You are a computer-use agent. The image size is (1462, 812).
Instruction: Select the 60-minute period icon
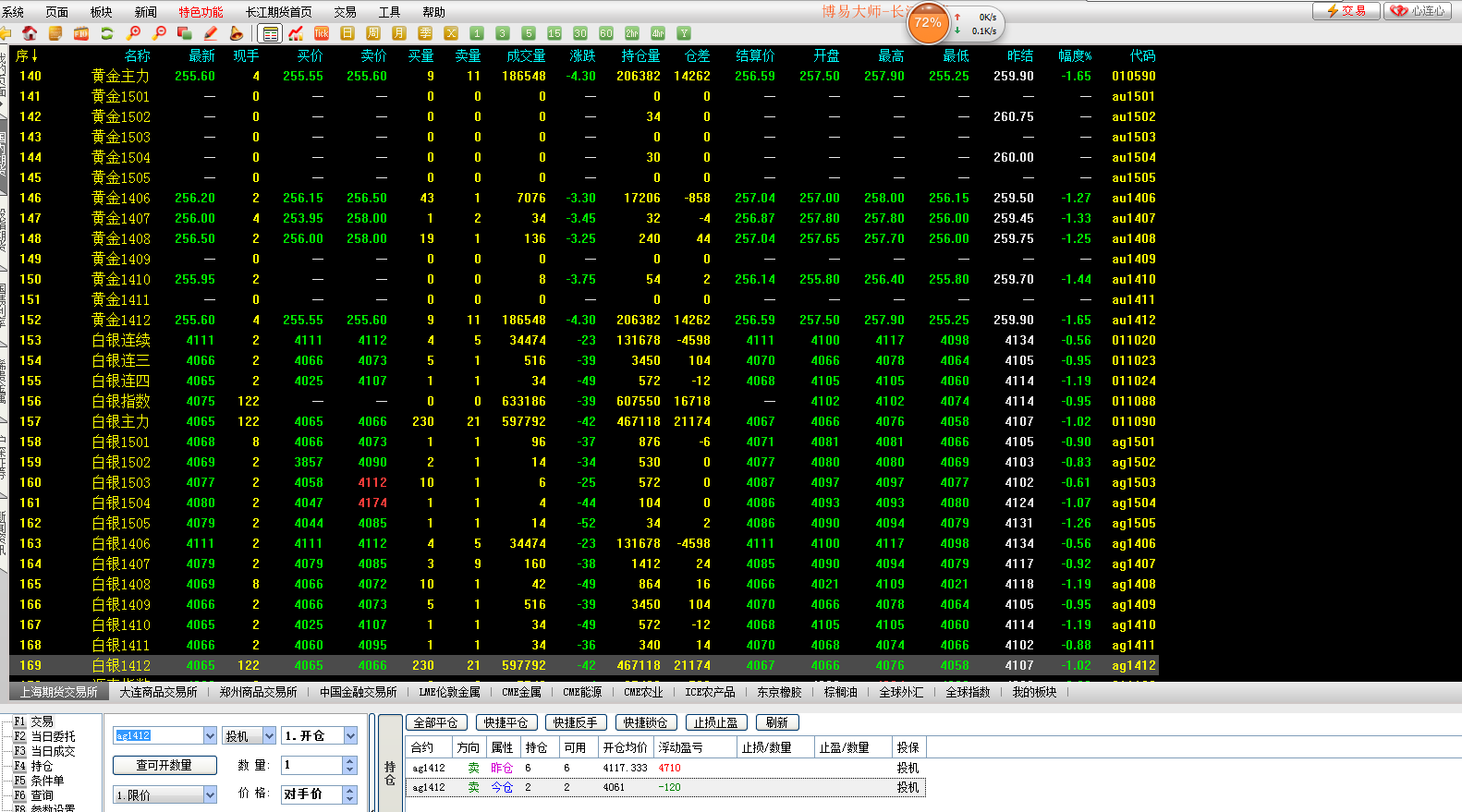pyautogui.click(x=606, y=33)
